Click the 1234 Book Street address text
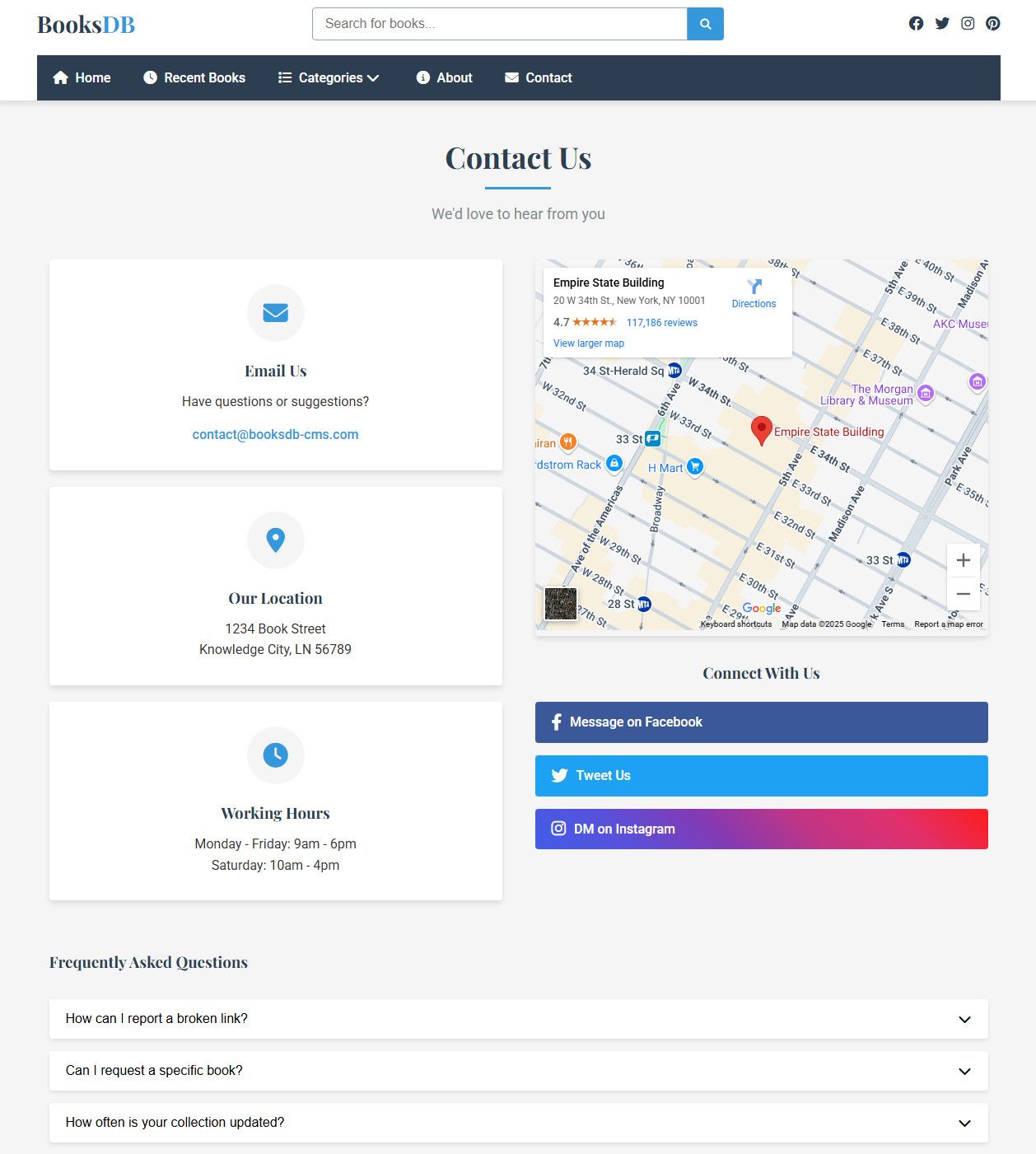 (x=276, y=628)
